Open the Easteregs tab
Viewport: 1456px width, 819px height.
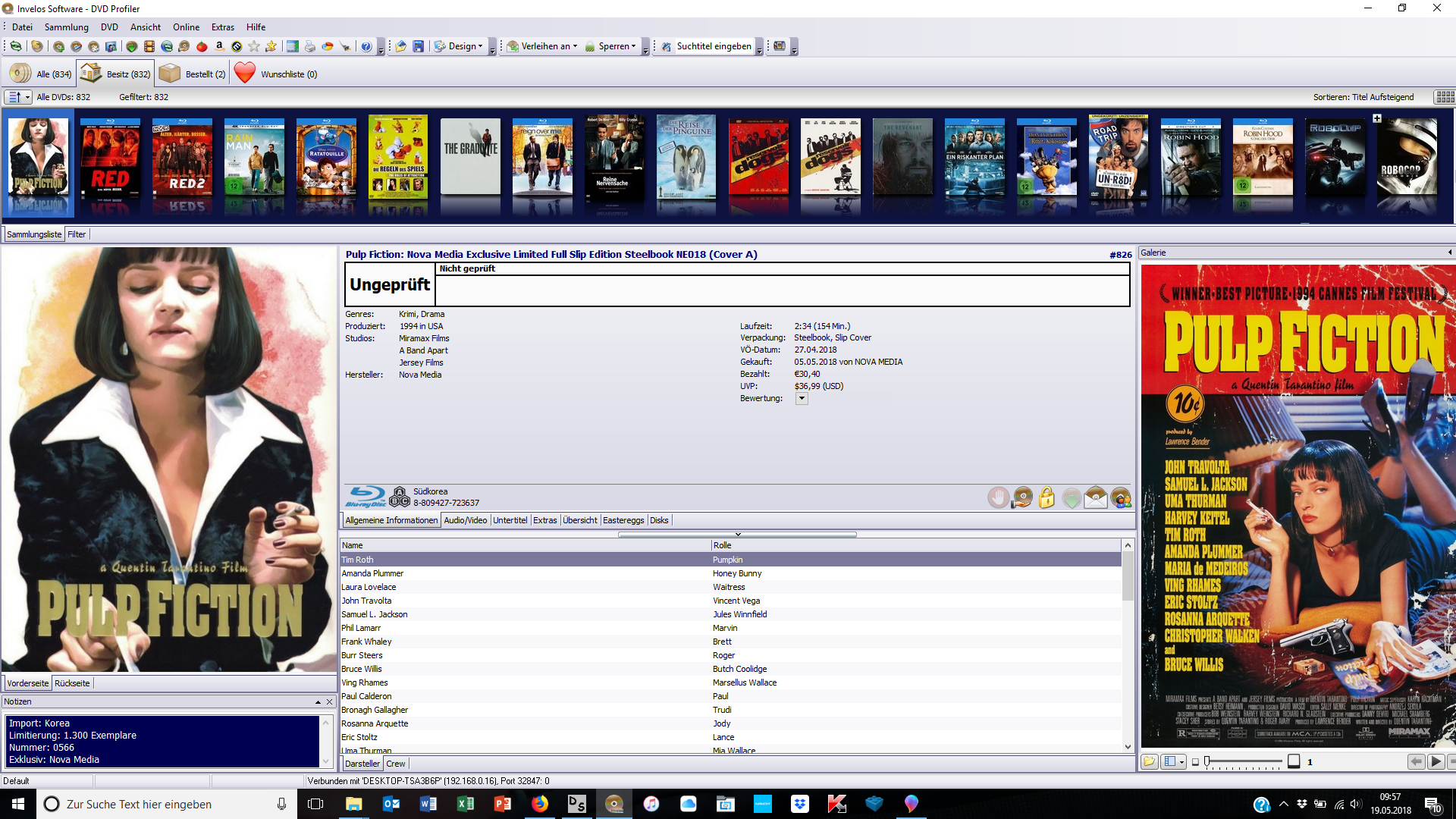pyautogui.click(x=623, y=520)
